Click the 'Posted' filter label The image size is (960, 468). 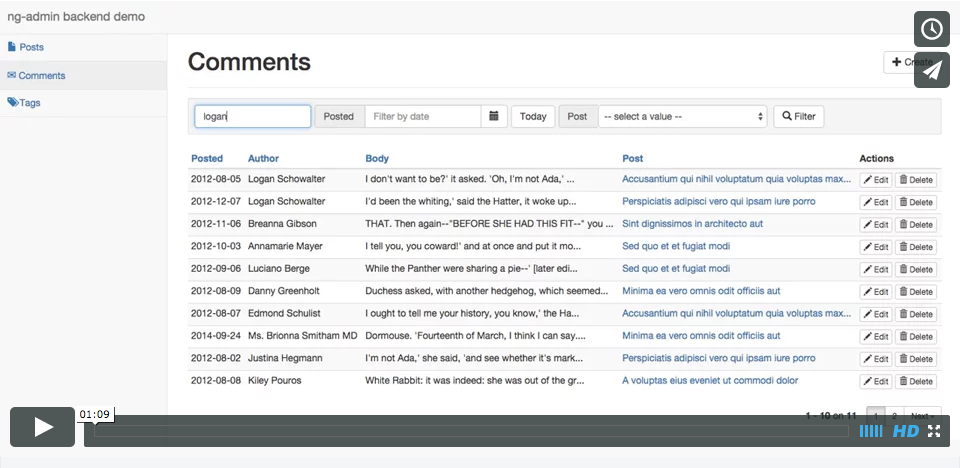(339, 116)
